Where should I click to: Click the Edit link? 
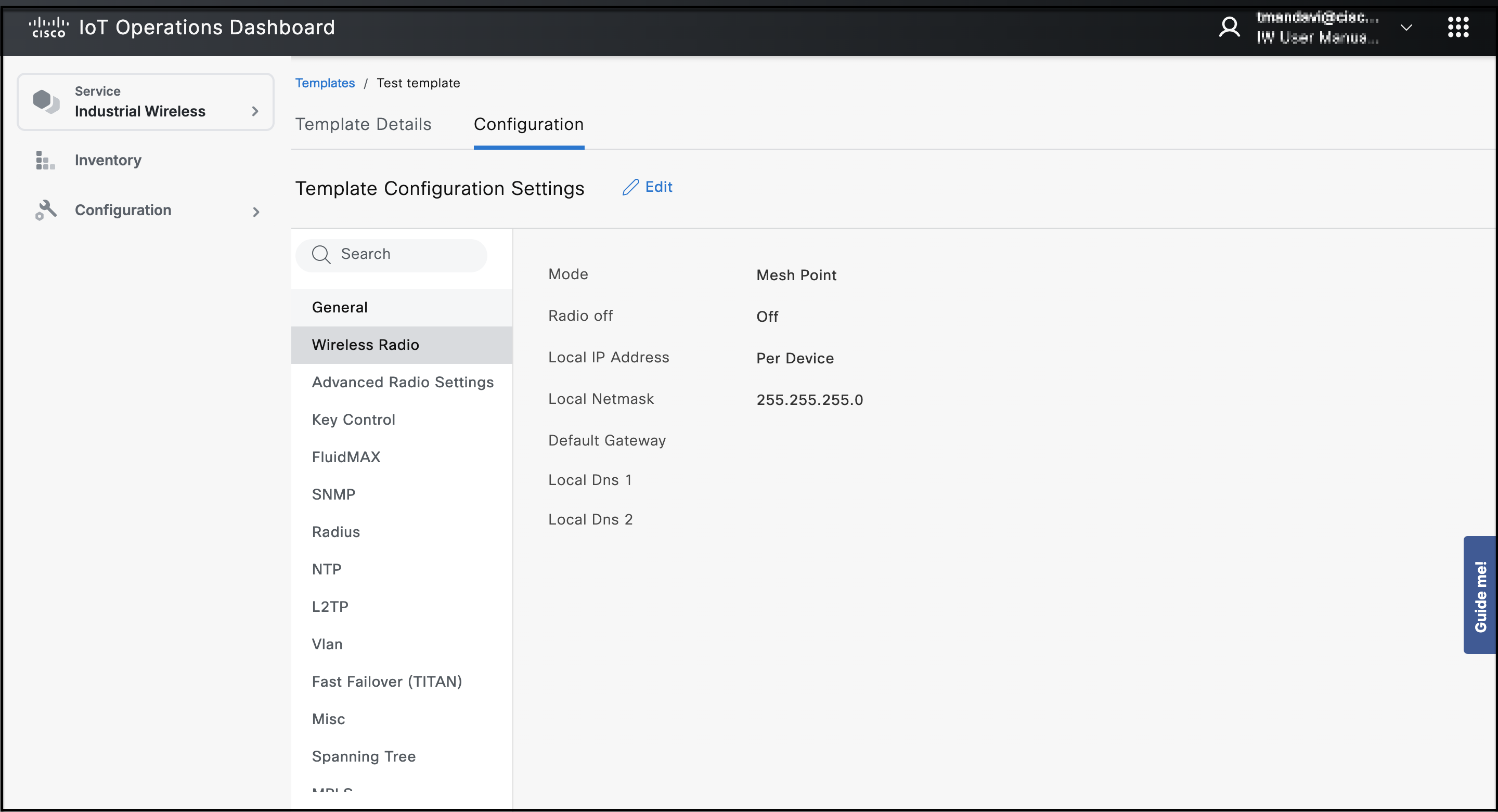[658, 187]
